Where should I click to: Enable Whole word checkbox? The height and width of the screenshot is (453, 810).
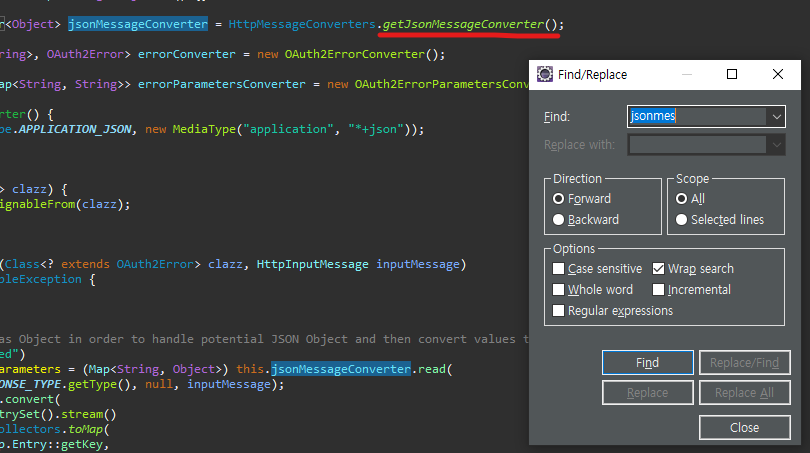(558, 290)
